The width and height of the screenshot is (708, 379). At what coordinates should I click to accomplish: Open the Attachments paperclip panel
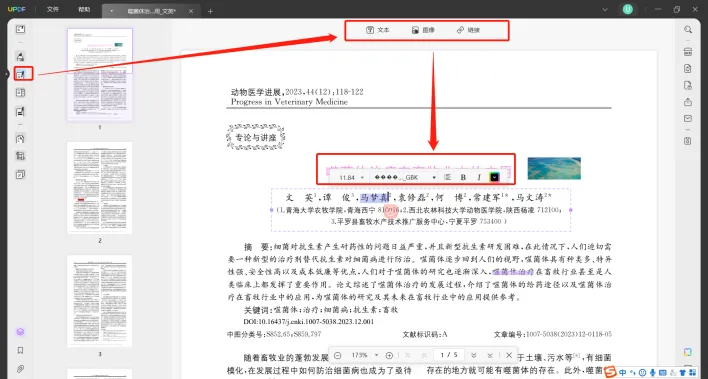20,369
